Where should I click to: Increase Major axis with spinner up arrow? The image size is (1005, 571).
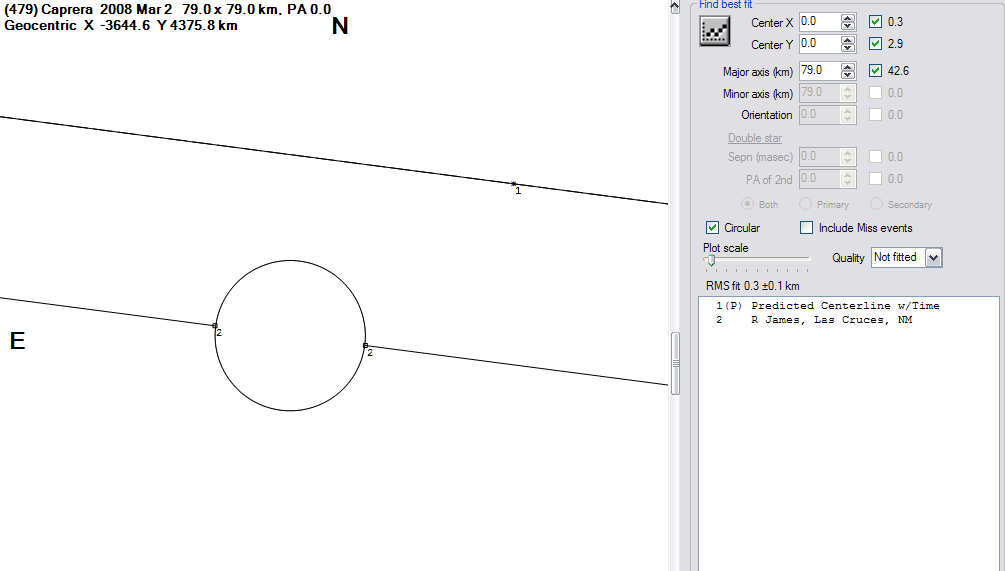pos(848,66)
